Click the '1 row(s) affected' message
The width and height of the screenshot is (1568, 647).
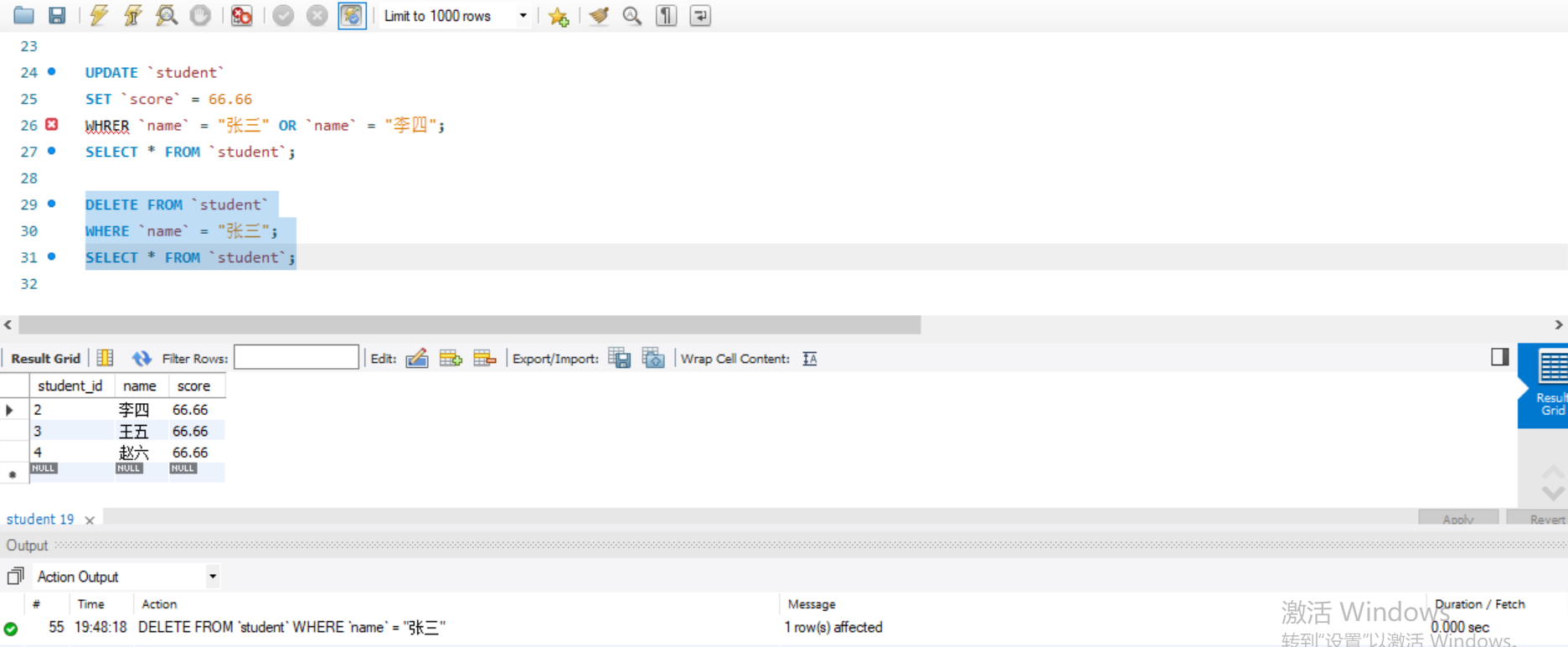pos(833,627)
